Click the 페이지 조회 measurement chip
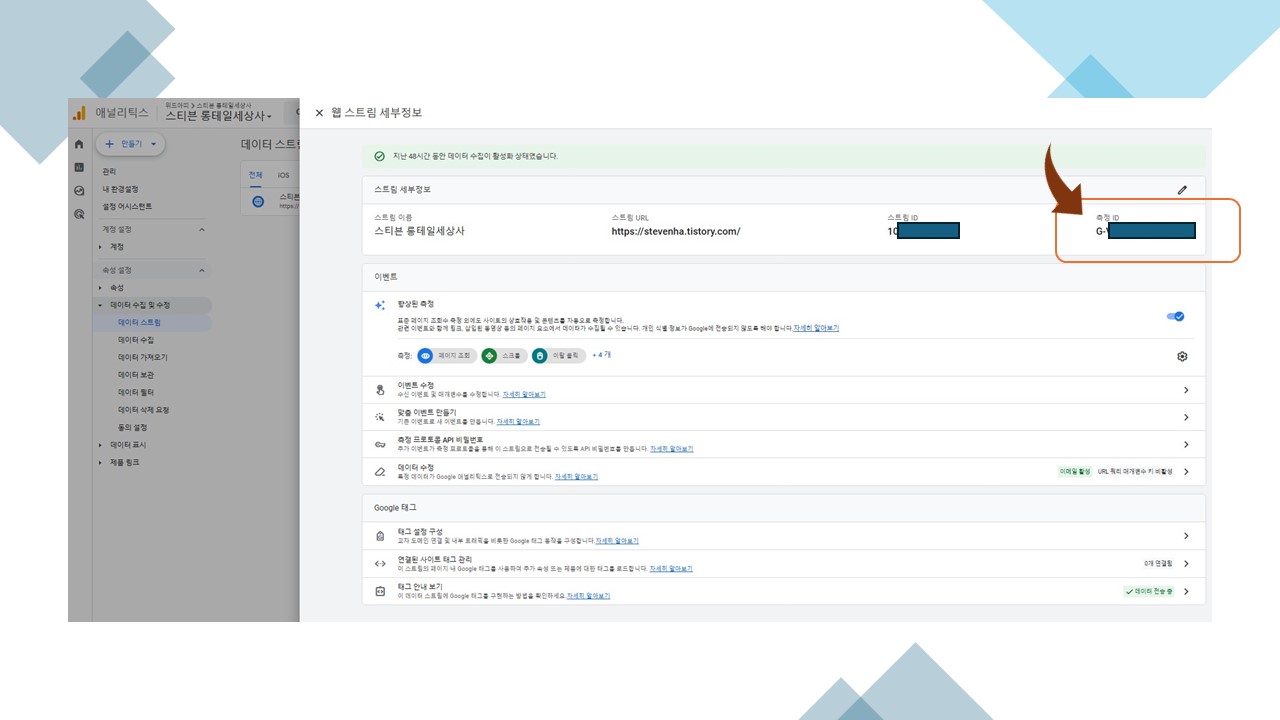The width and height of the screenshot is (1280, 720). 446,355
